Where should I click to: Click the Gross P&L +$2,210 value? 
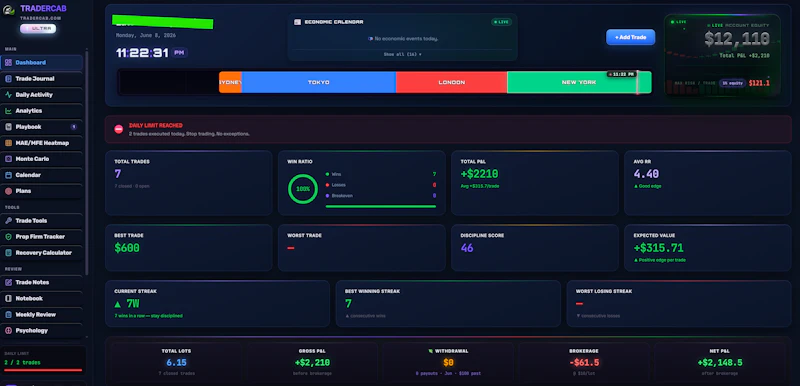[x=312, y=363]
